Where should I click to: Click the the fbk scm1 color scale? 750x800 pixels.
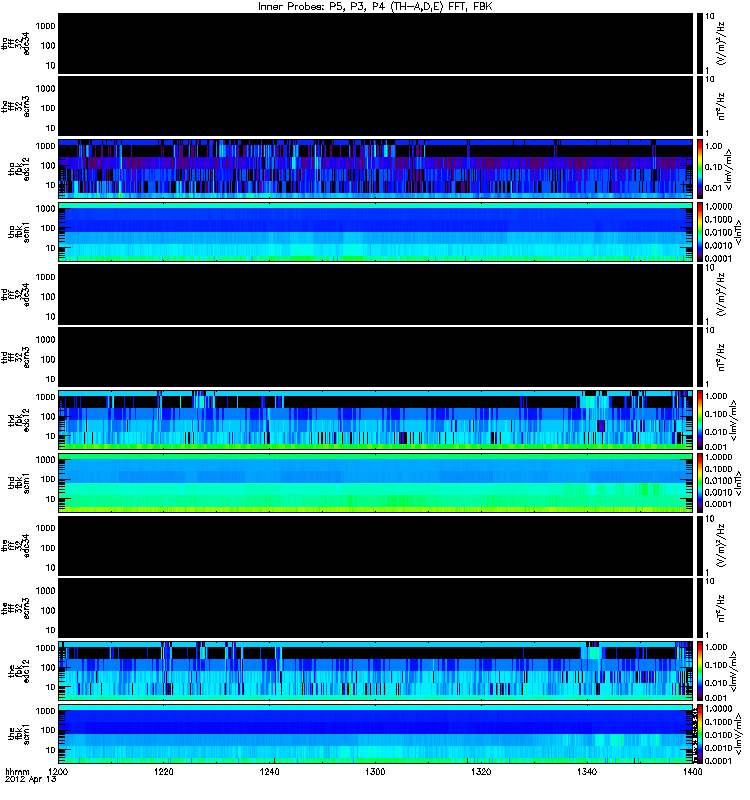pos(699,734)
